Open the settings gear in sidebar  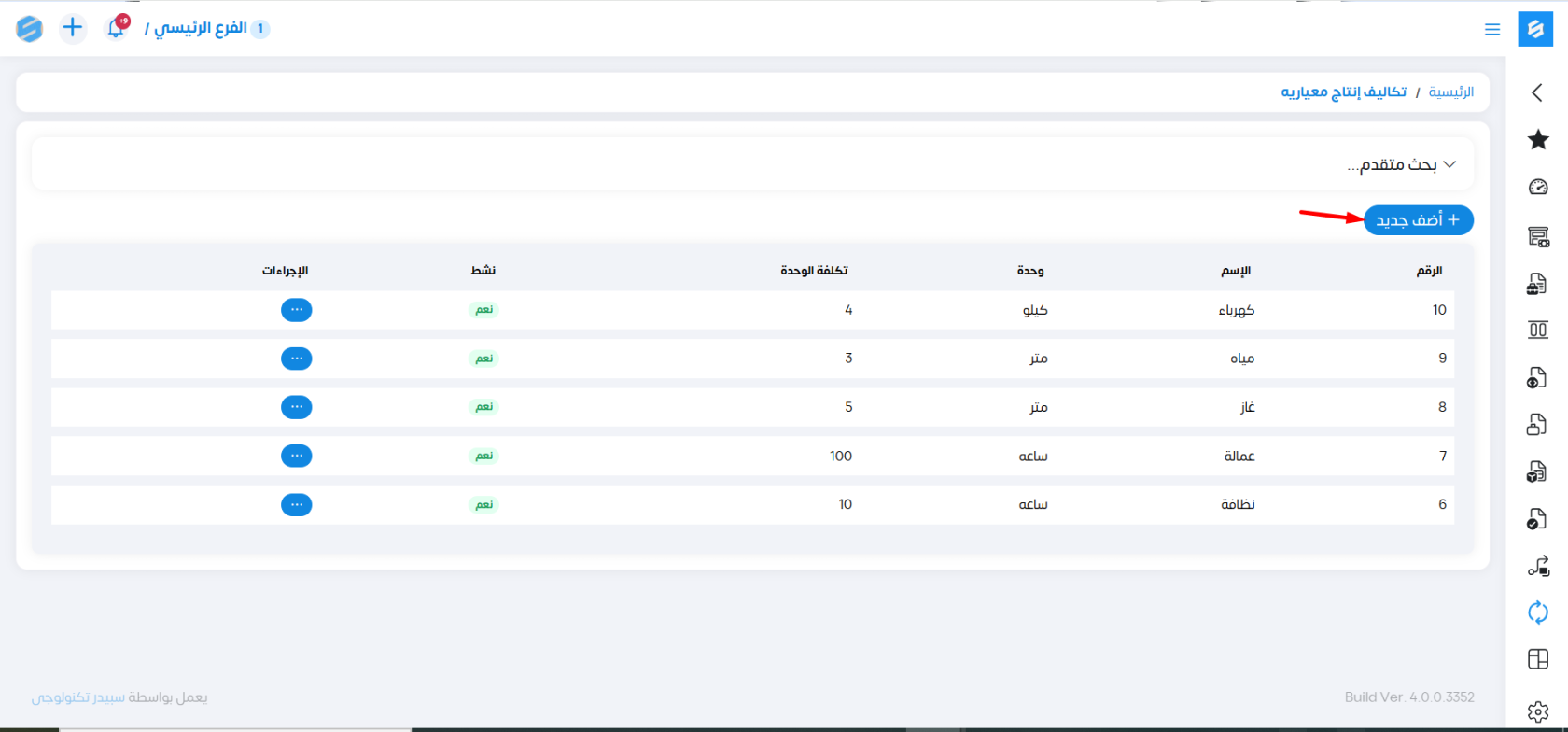1538,711
